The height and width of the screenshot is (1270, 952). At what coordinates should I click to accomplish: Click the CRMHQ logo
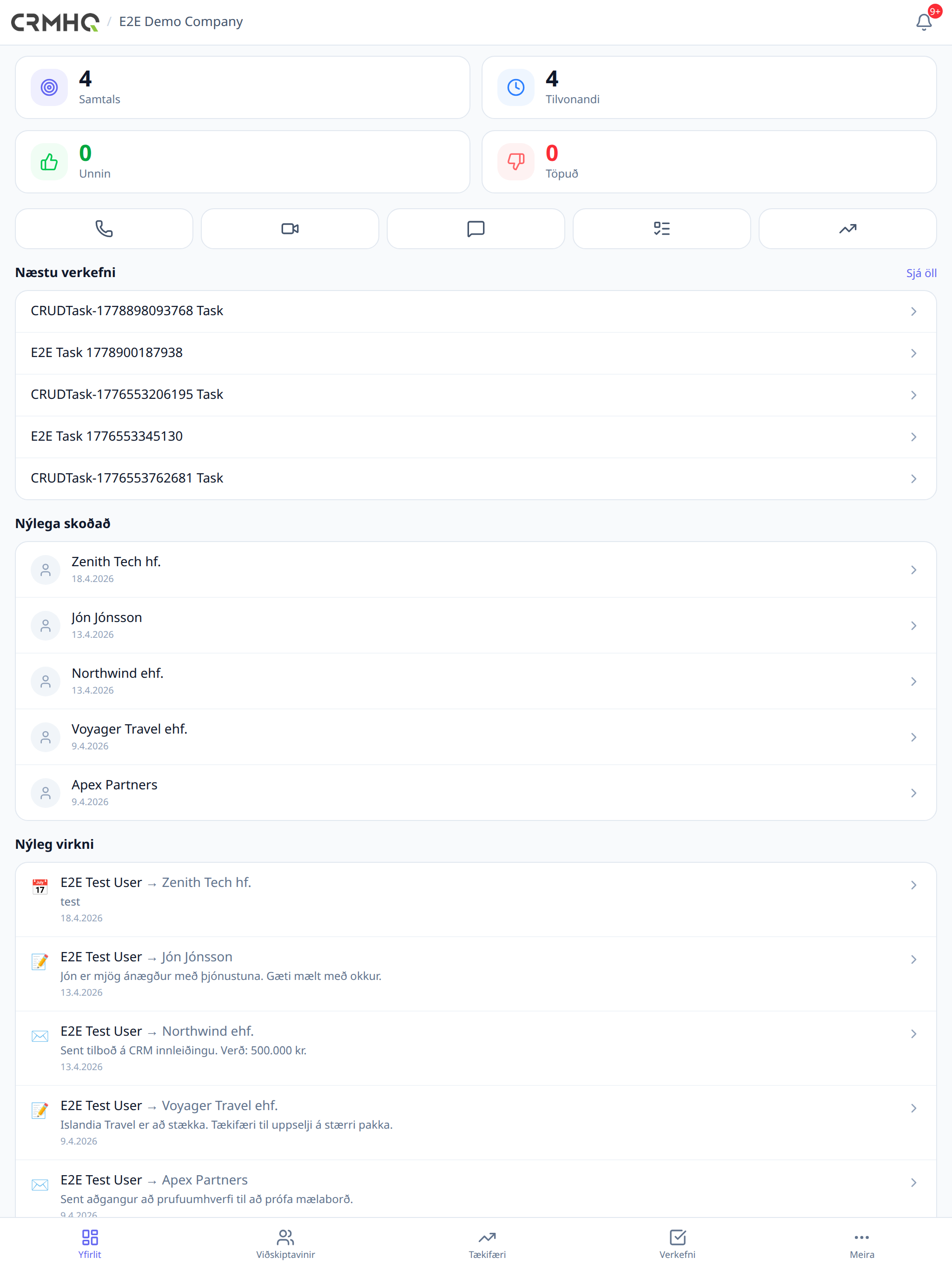coord(55,22)
